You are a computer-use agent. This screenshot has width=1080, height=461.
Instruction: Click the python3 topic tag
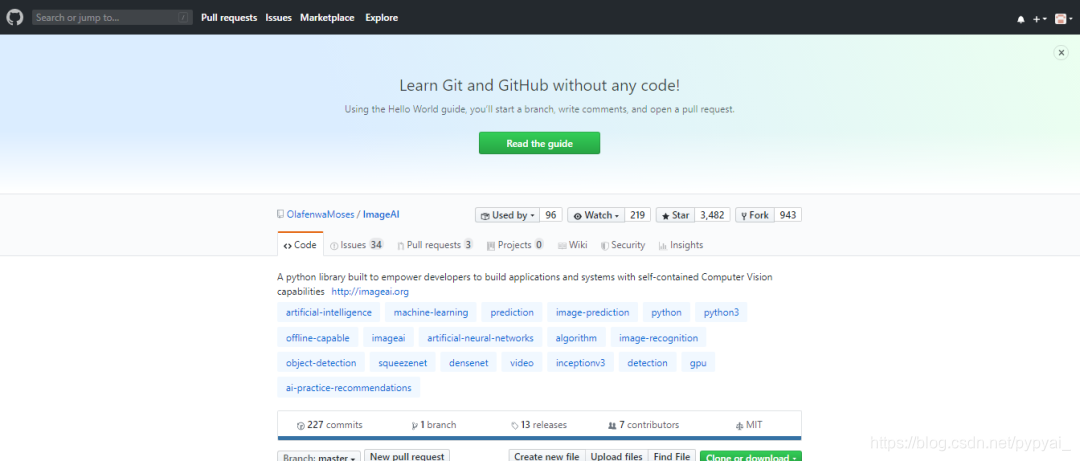pos(721,312)
